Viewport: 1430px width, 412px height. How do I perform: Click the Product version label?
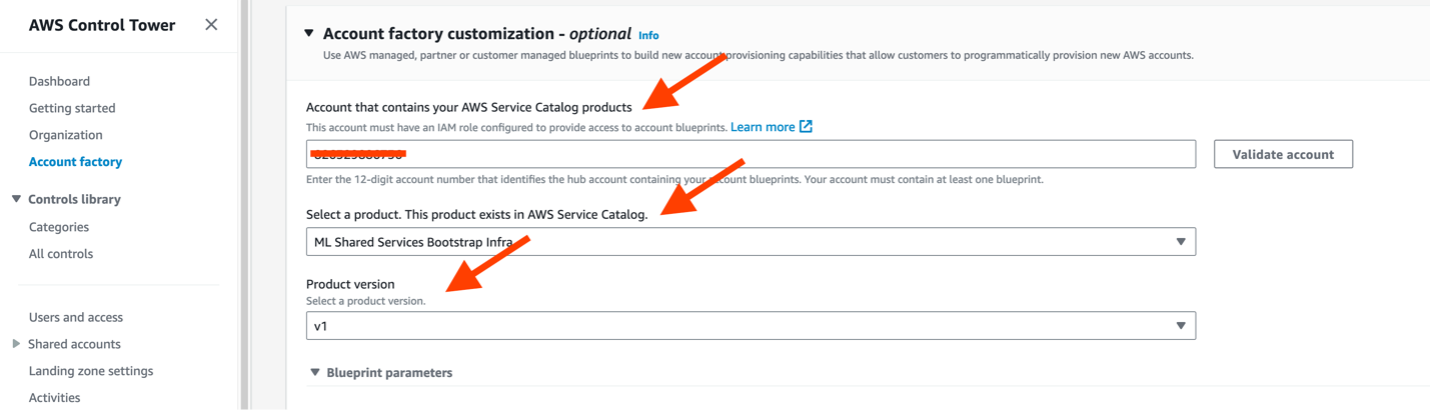[x=350, y=285]
